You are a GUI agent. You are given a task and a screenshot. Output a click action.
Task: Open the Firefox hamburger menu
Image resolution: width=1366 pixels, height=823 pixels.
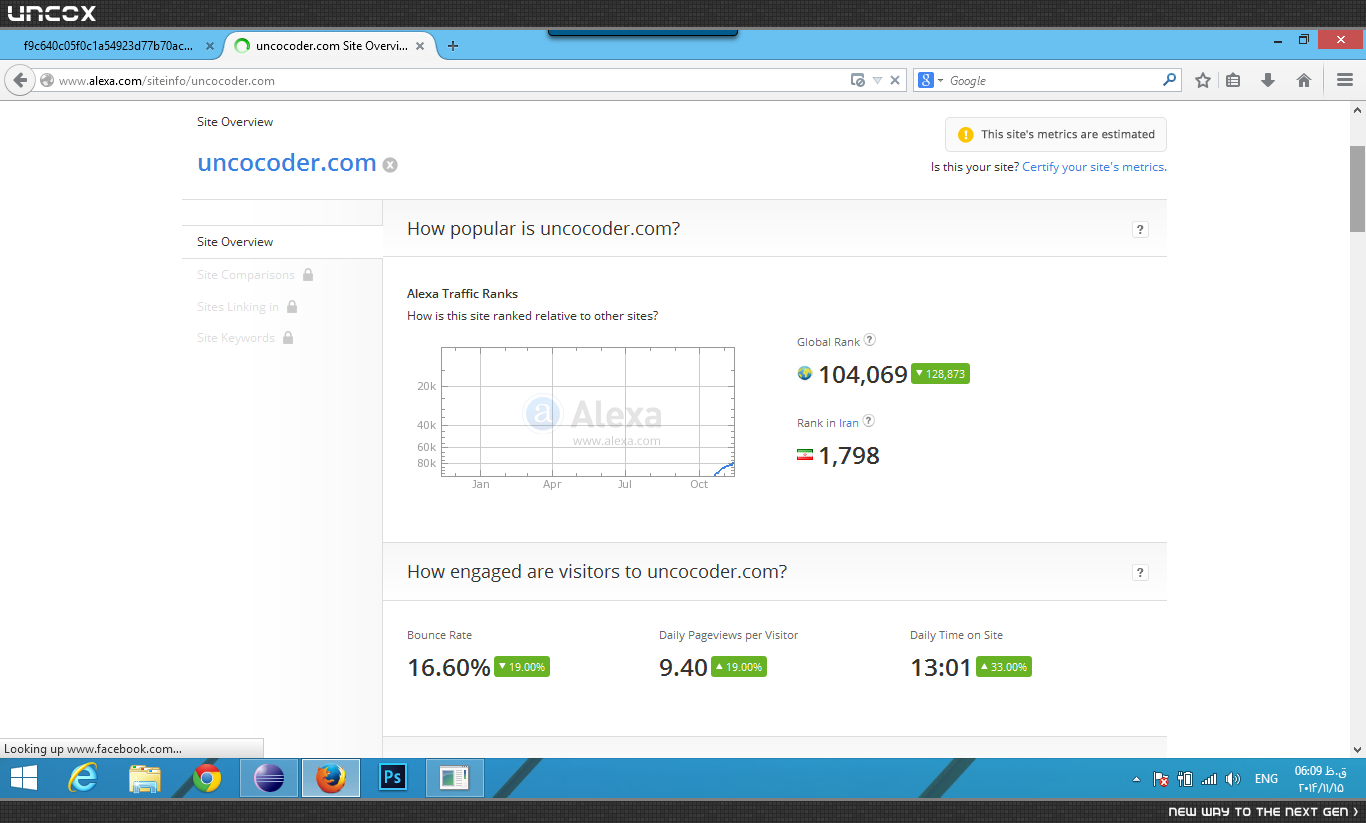point(1345,81)
